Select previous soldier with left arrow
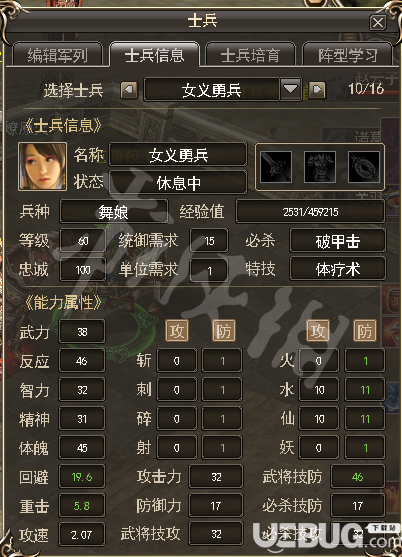 [129, 90]
